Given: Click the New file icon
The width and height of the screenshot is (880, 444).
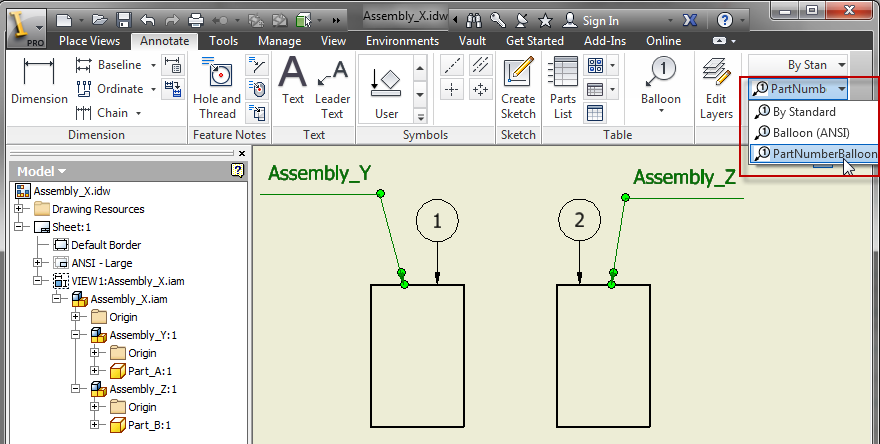Looking at the screenshot, I should 65,21.
